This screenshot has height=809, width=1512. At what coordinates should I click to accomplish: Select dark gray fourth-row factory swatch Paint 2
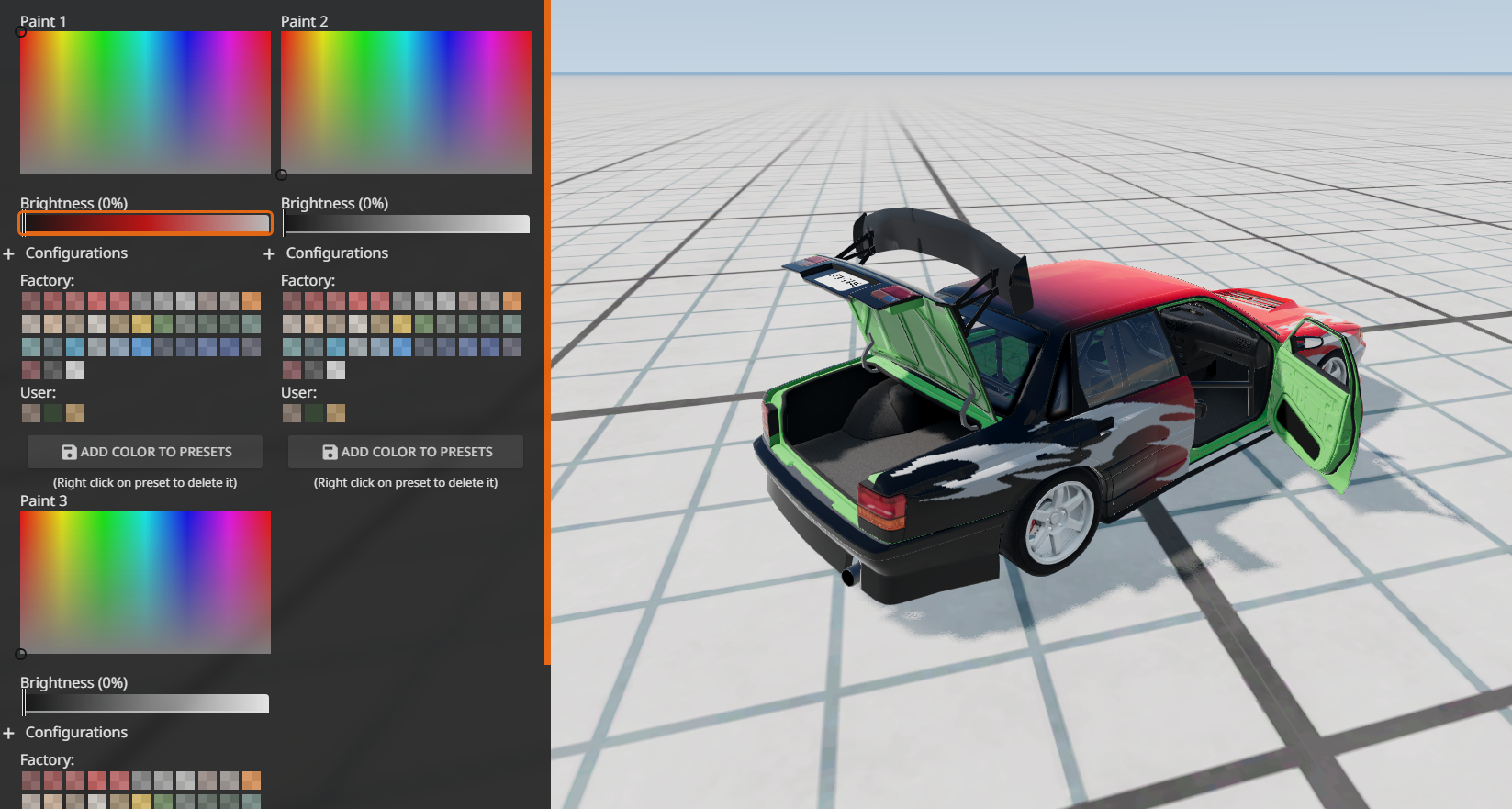[314, 370]
